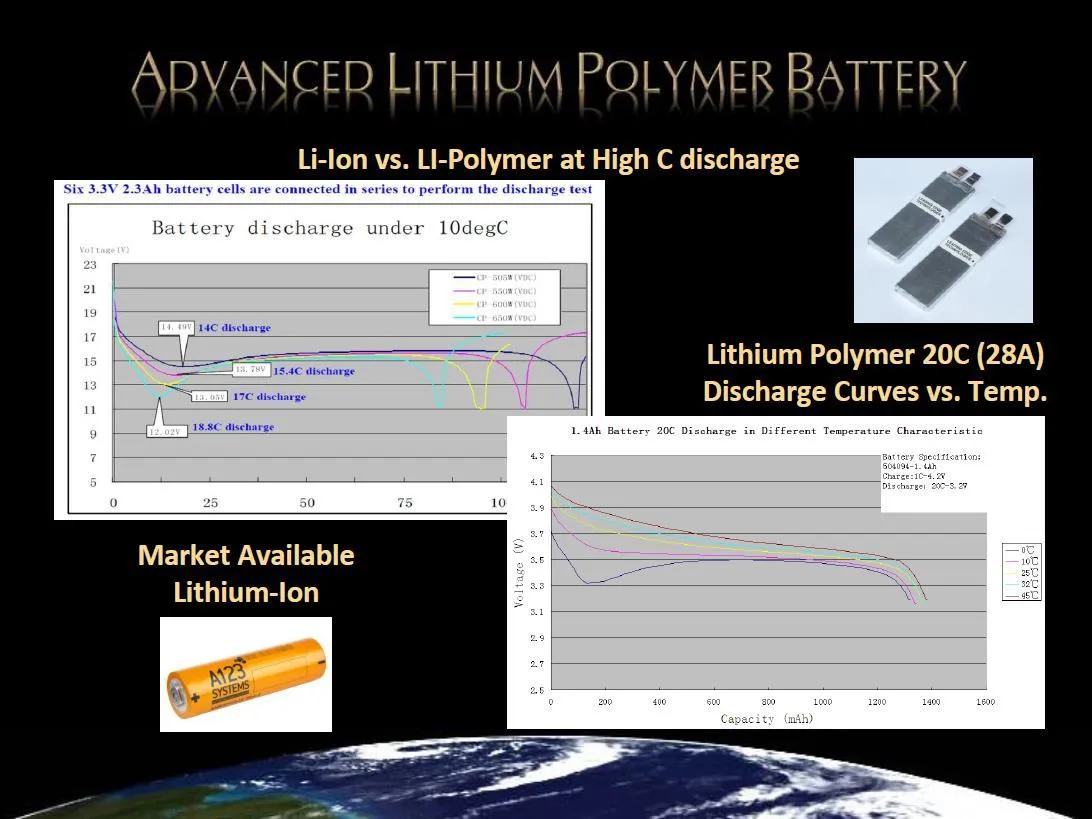This screenshot has width=1092, height=819.
Task: Click the 'Battery Specification' text block
Action: pos(932,471)
